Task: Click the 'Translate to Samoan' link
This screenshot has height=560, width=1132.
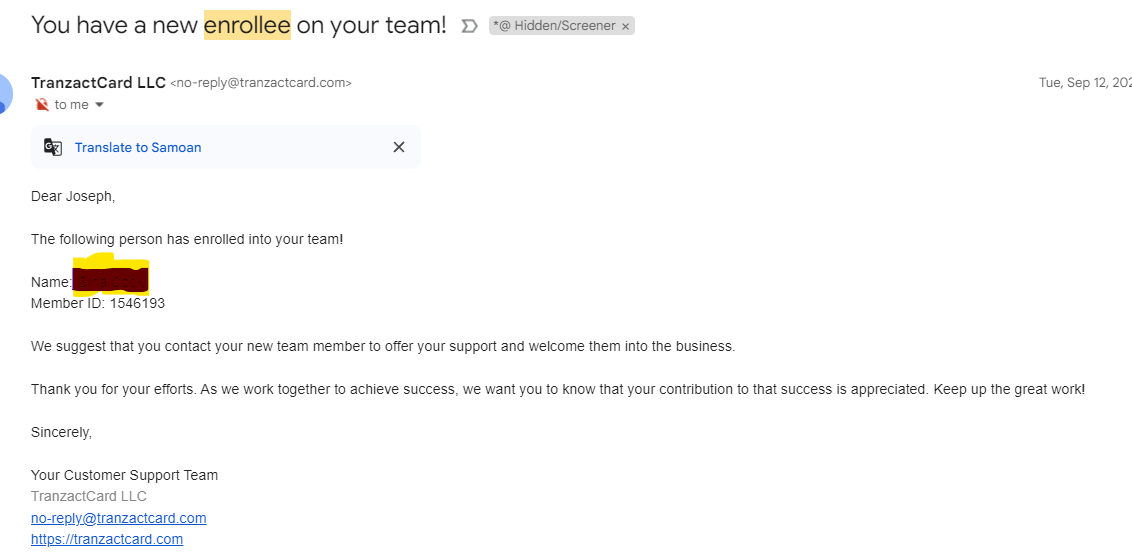Action: (x=138, y=147)
